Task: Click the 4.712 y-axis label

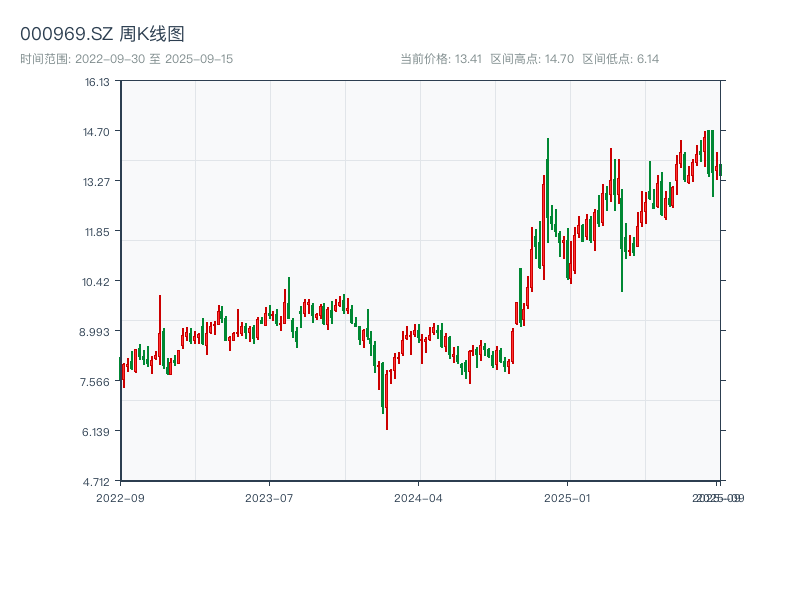Action: 96,482
